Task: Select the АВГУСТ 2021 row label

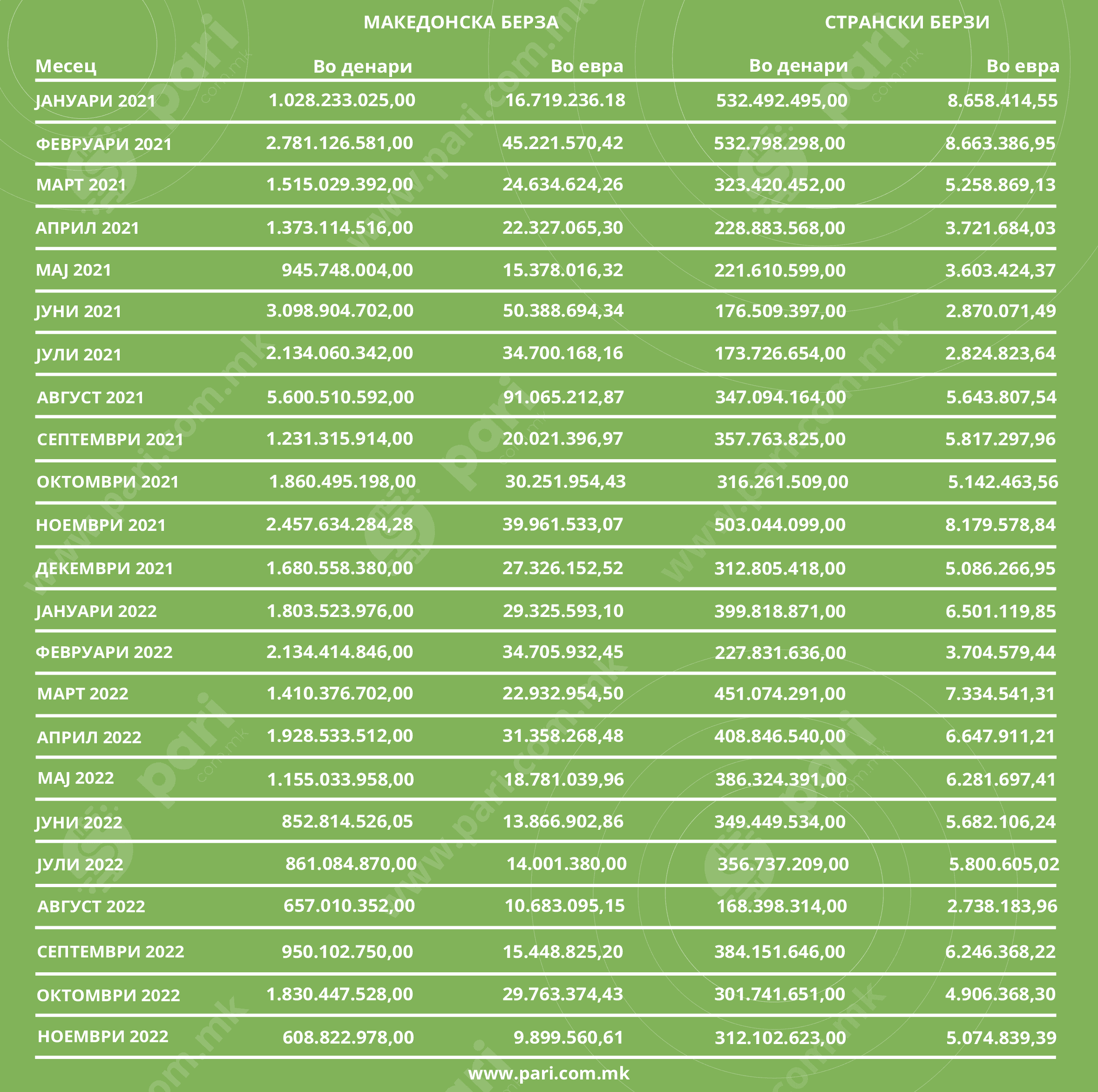Action: [x=90, y=397]
